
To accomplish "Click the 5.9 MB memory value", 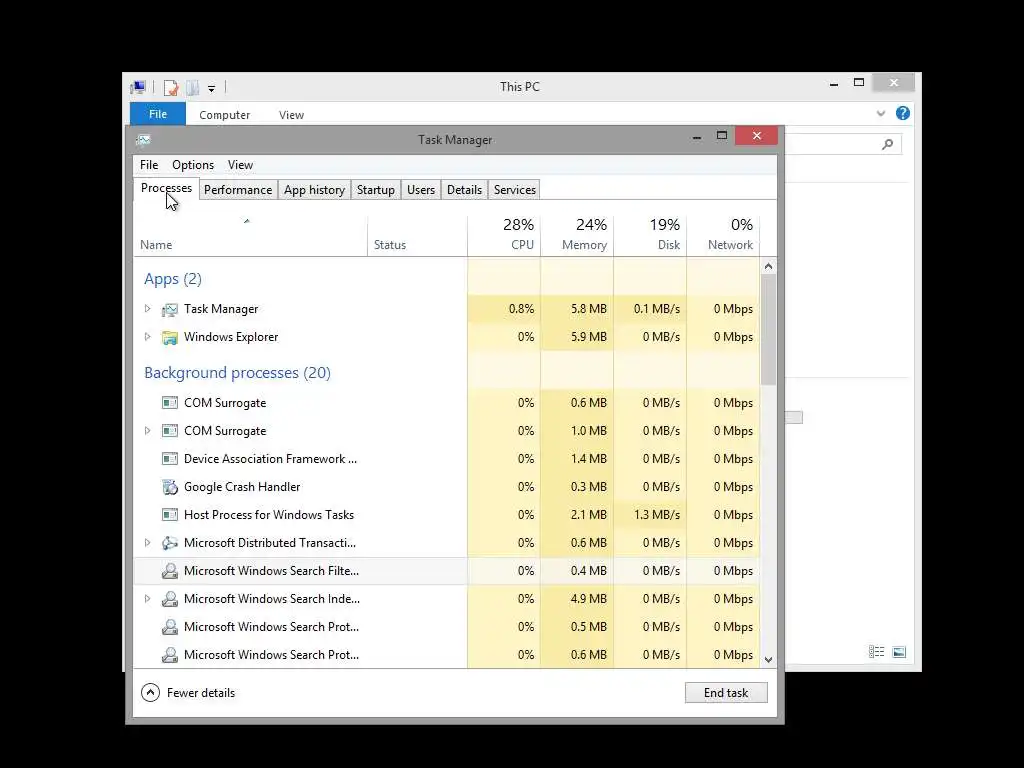I will pyautogui.click(x=588, y=337).
